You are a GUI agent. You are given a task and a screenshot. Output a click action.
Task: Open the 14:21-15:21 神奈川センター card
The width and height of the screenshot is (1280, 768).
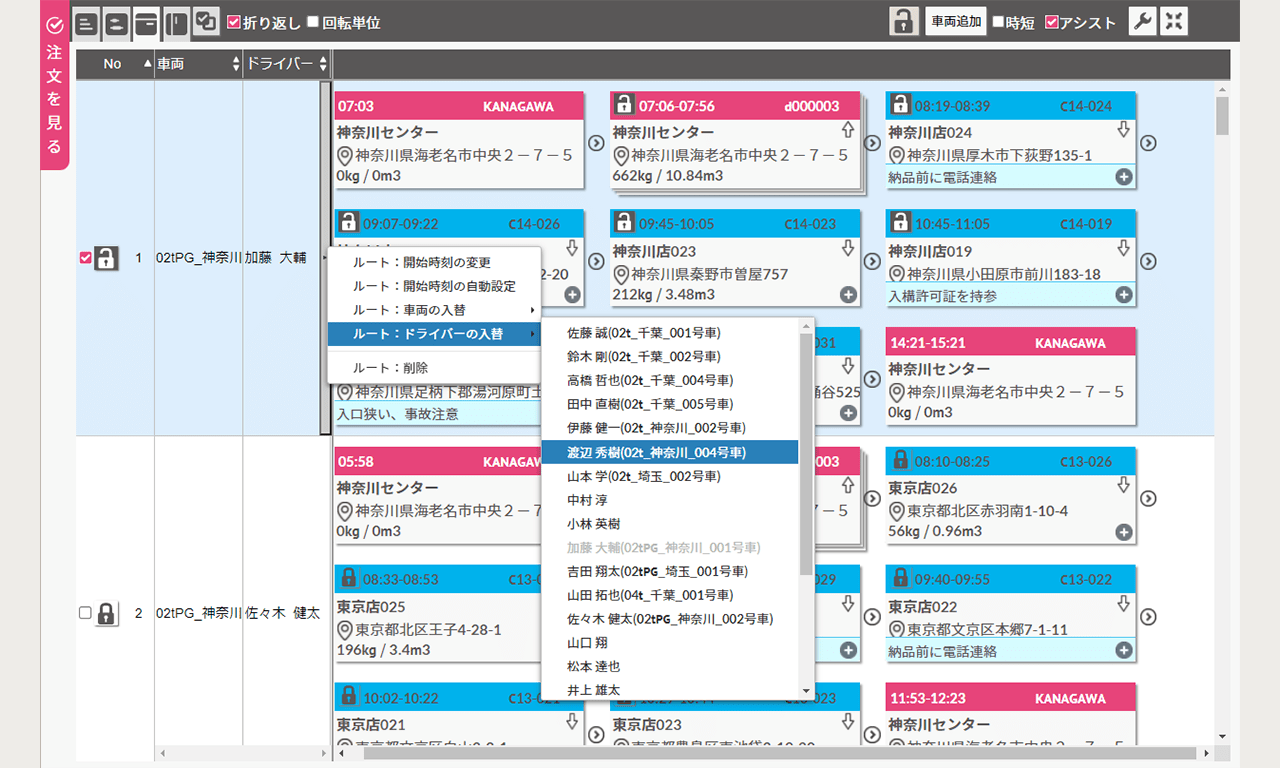pos(1010,376)
